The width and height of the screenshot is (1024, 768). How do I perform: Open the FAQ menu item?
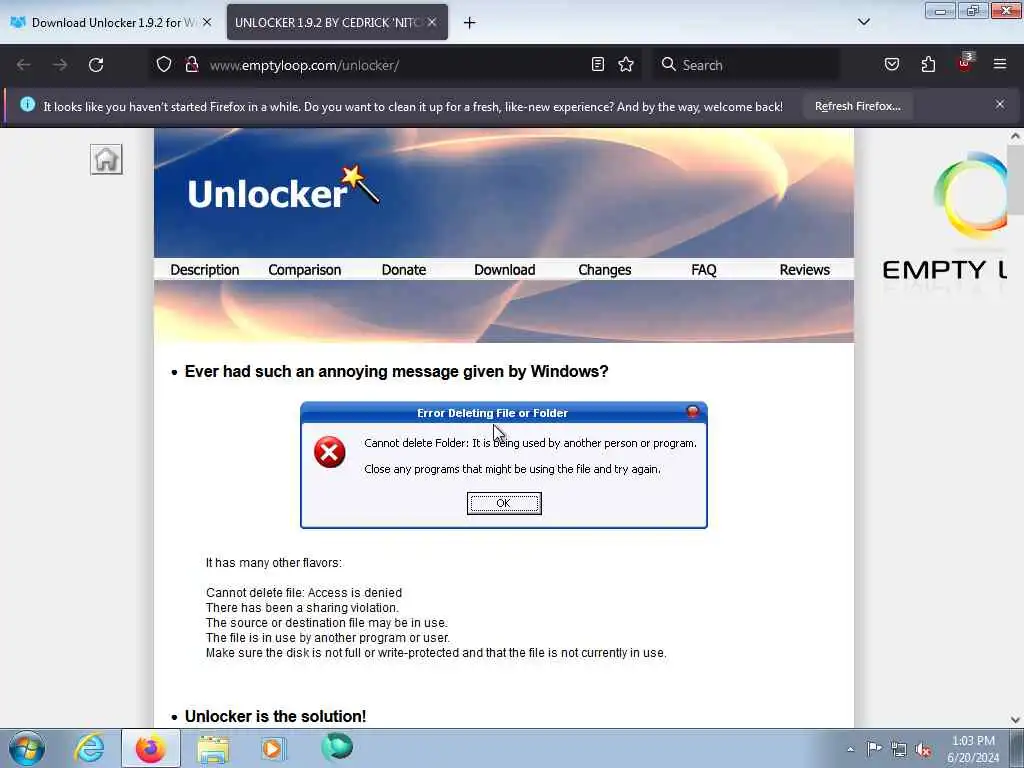[704, 270]
